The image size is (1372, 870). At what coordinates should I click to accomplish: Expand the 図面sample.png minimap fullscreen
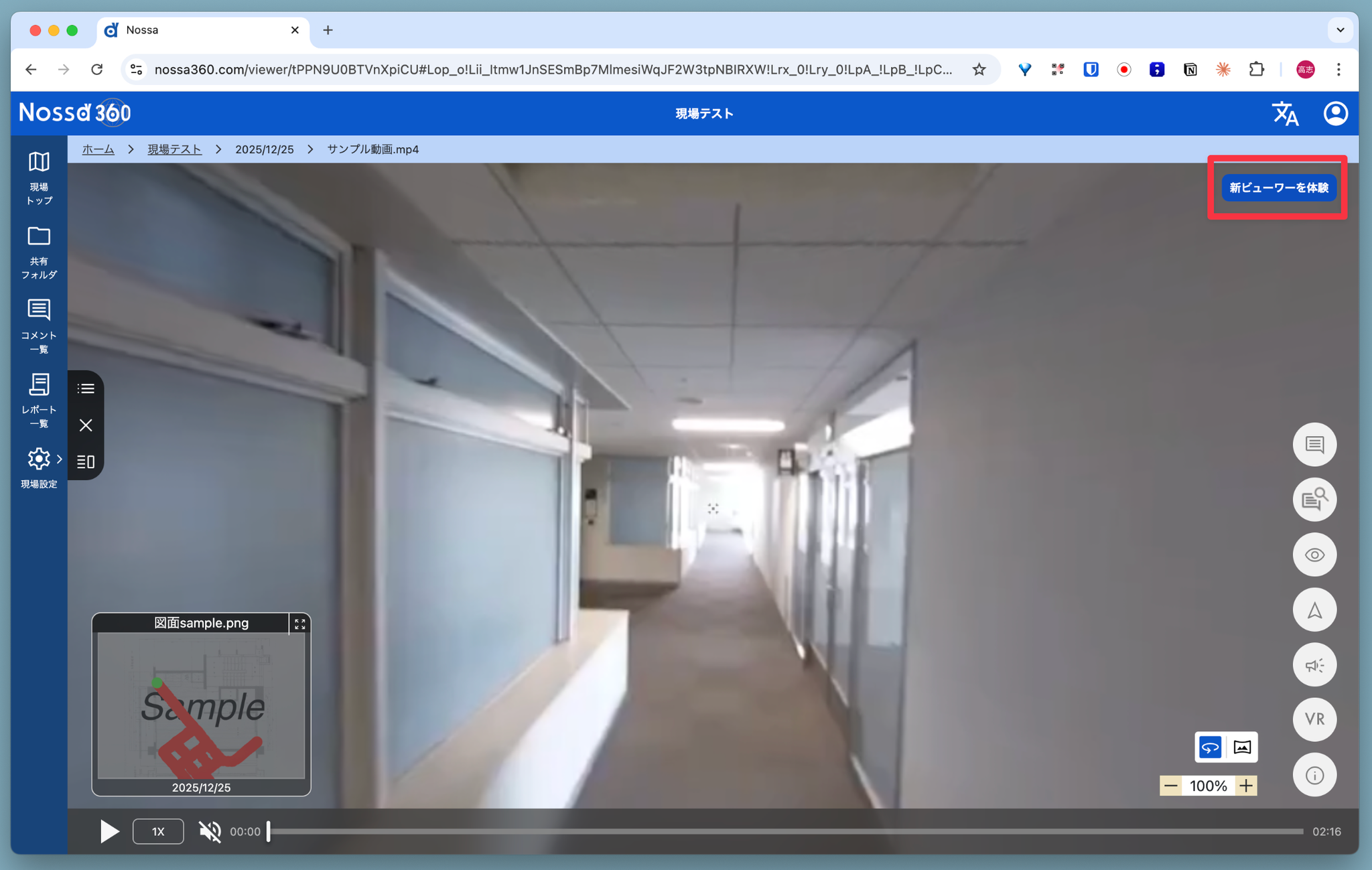tap(299, 624)
